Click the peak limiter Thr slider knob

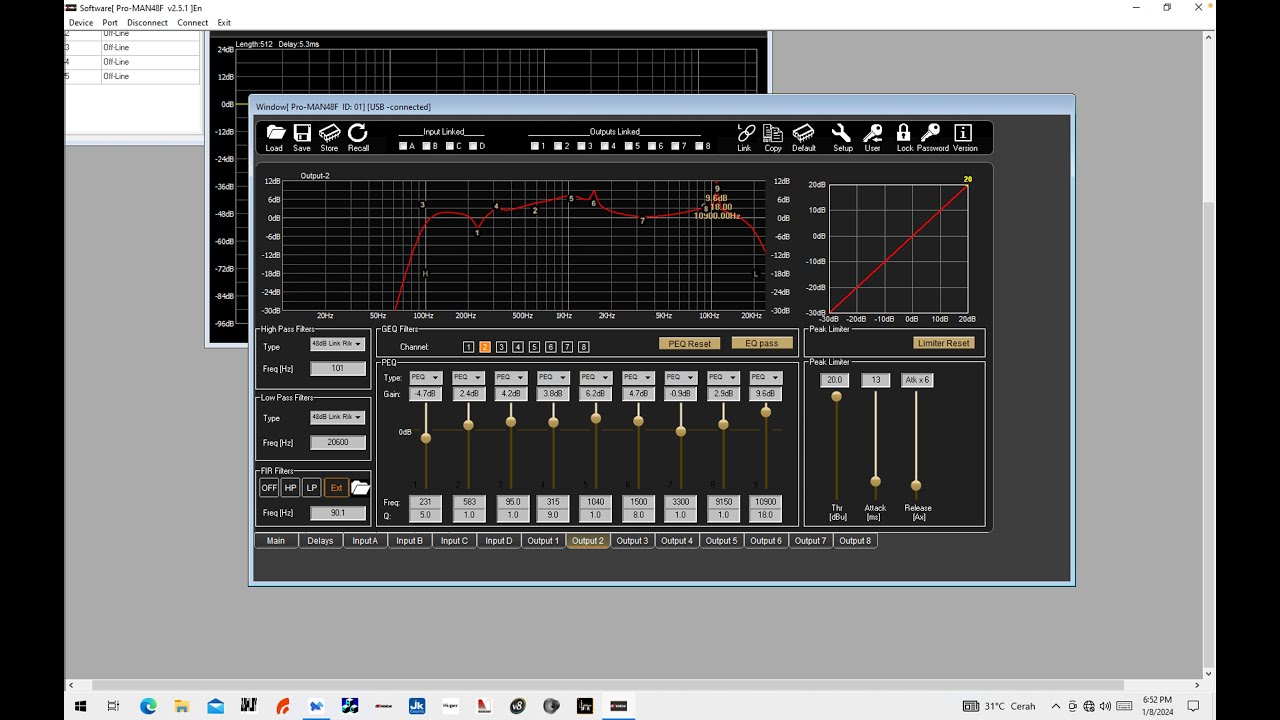(x=836, y=396)
